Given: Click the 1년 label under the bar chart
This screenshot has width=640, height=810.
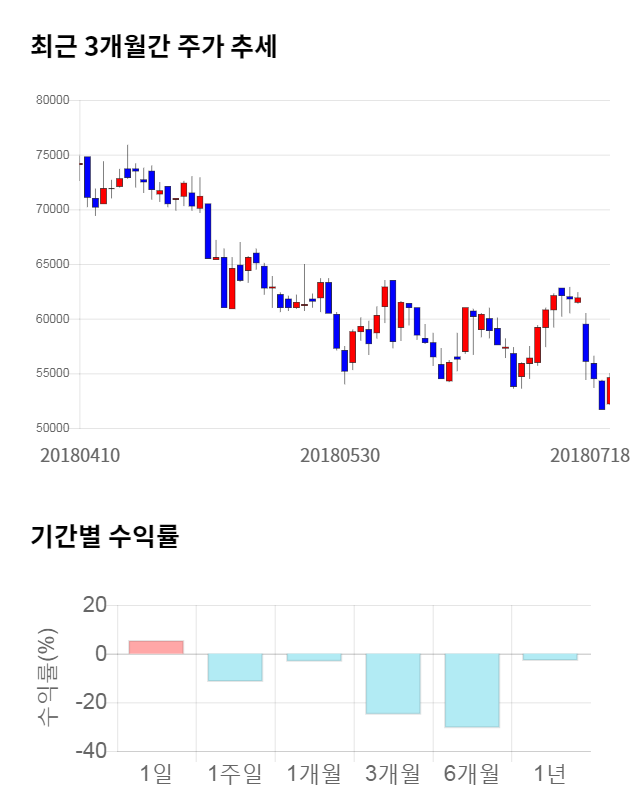Looking at the screenshot, I should pos(550,773).
